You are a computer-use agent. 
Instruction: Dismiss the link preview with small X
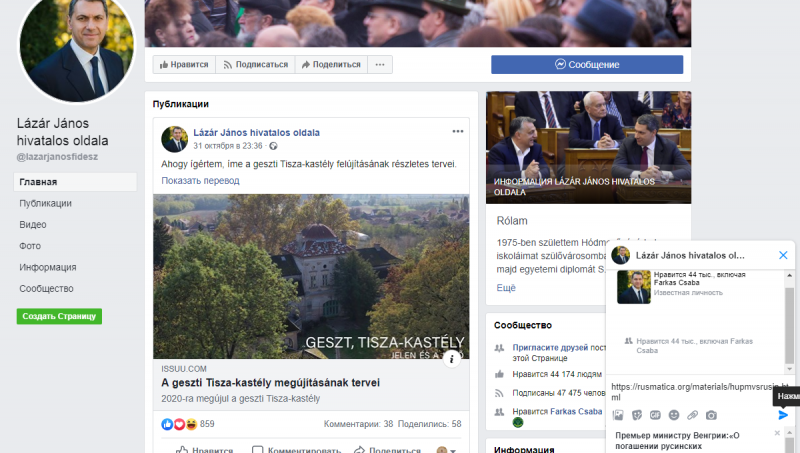(777, 433)
